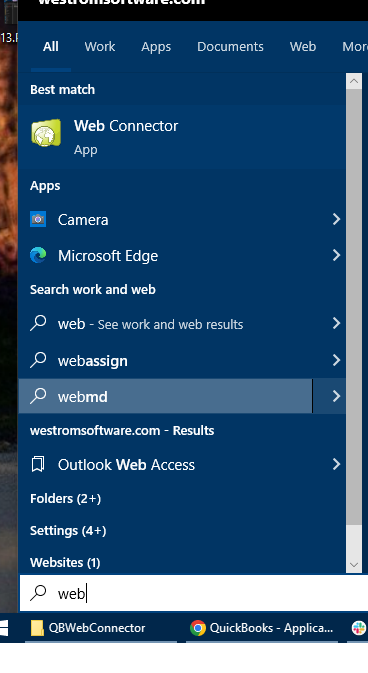Open Websites (1) results
This screenshot has height=673, width=368.
tap(65, 563)
